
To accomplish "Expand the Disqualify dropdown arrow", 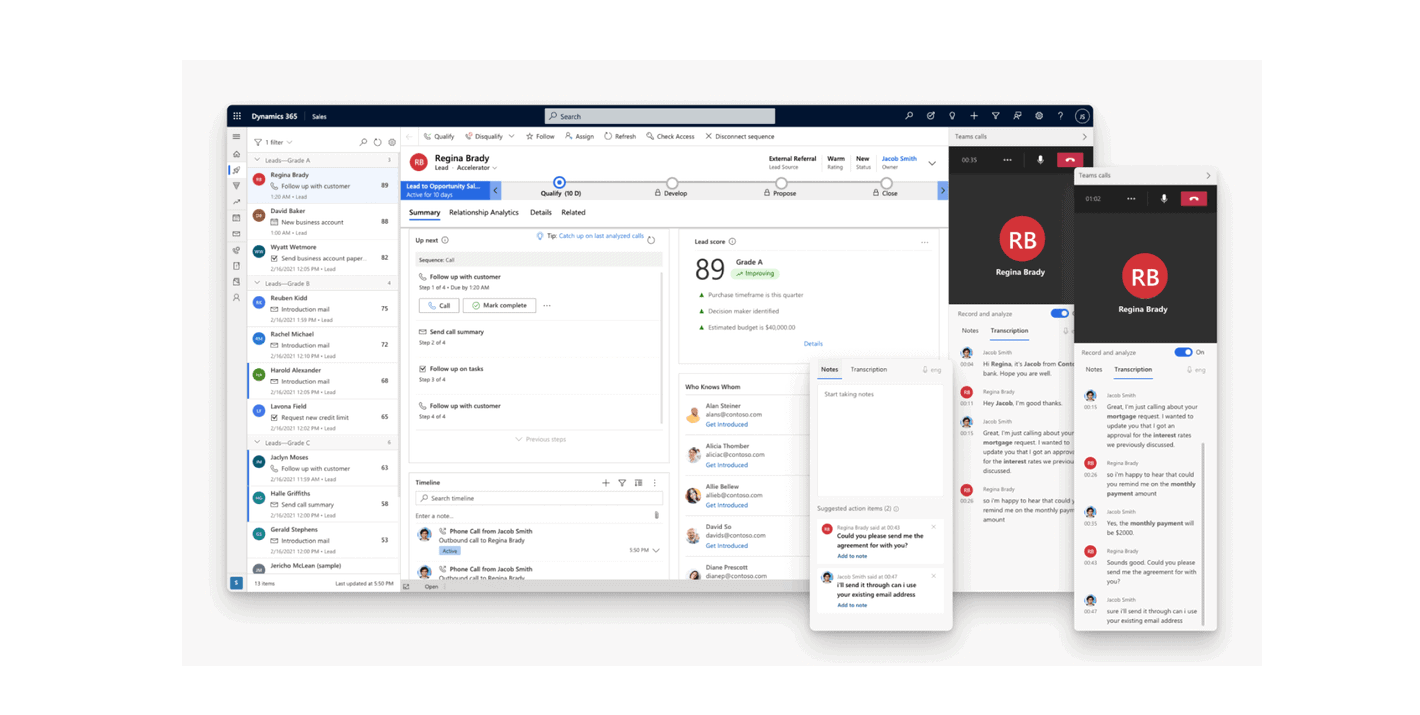I will [x=512, y=137].
